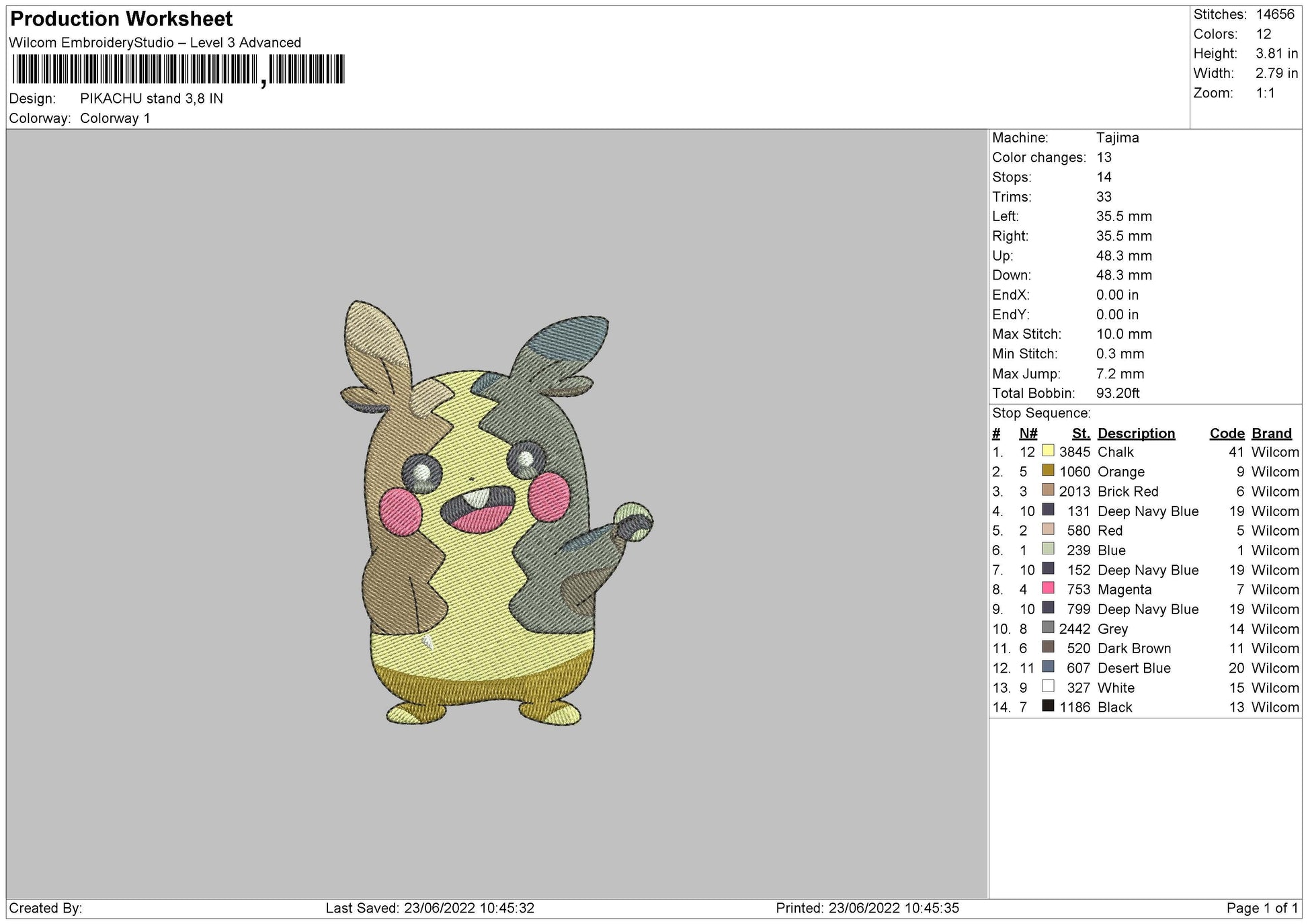This screenshot has width=1308, height=924.
Task: Click the Description column header
Action: [1136, 433]
